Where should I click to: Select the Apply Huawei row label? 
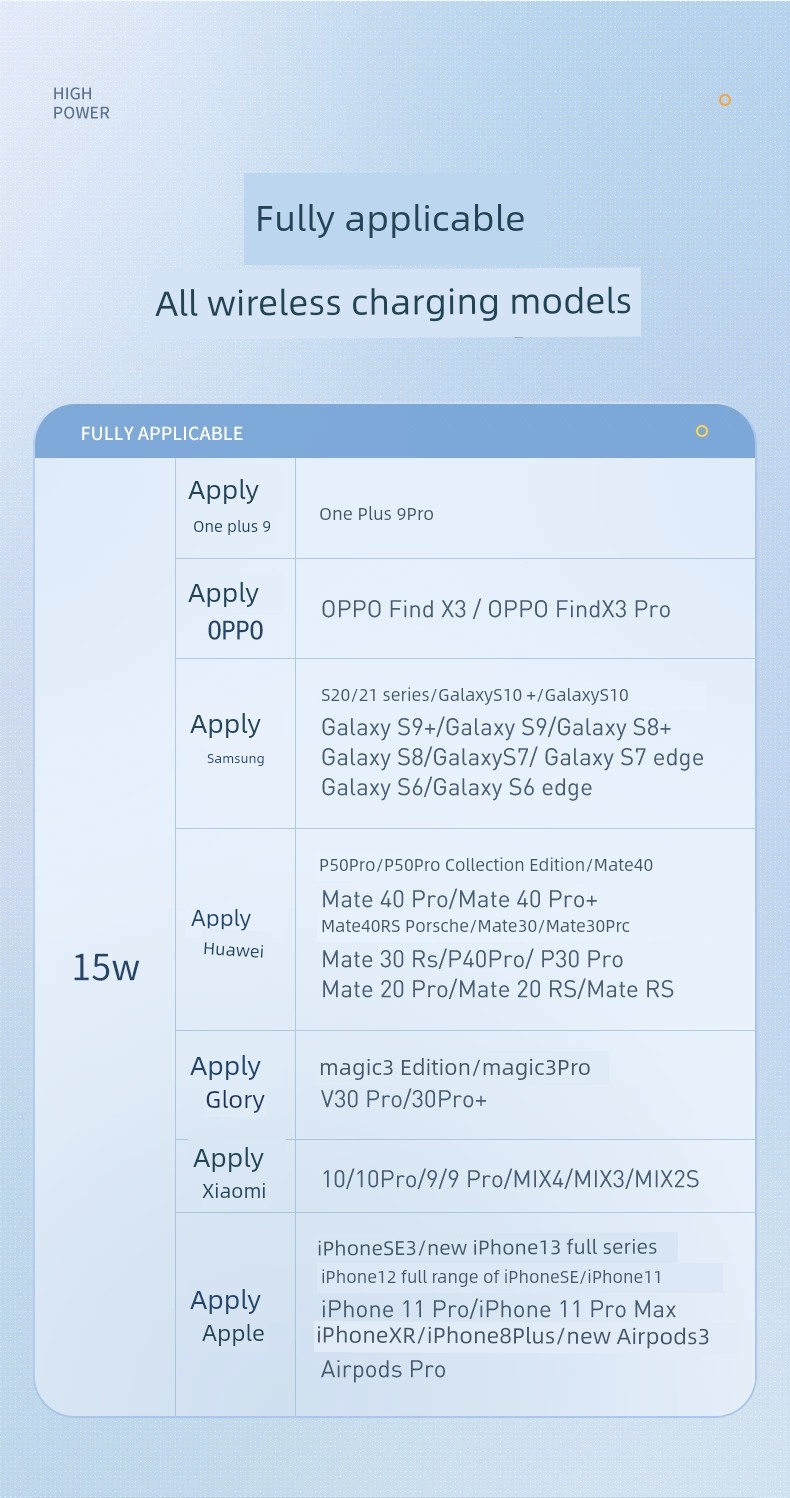(228, 933)
